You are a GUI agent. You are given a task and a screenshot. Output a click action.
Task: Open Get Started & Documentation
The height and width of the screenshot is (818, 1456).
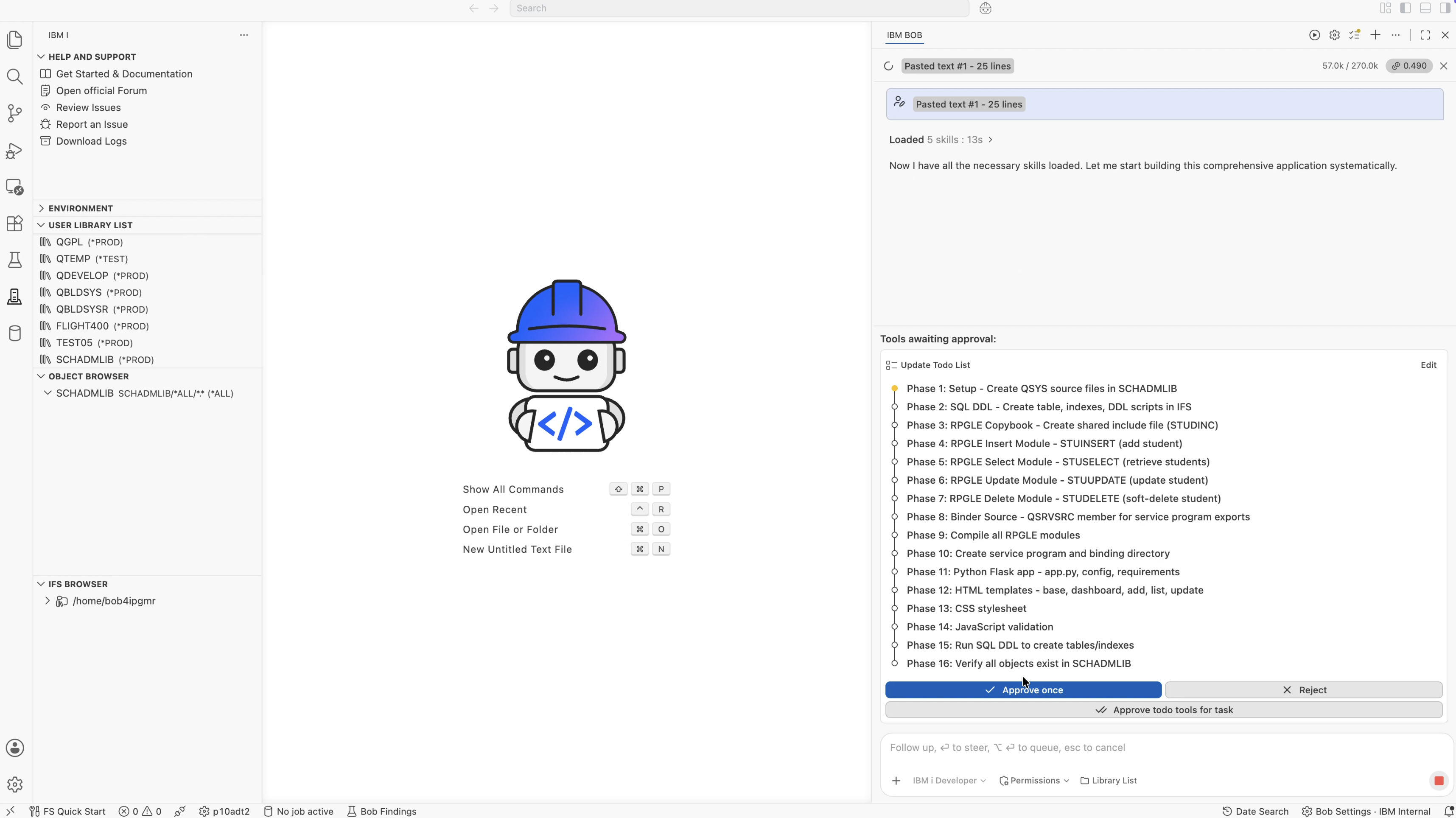pos(124,74)
